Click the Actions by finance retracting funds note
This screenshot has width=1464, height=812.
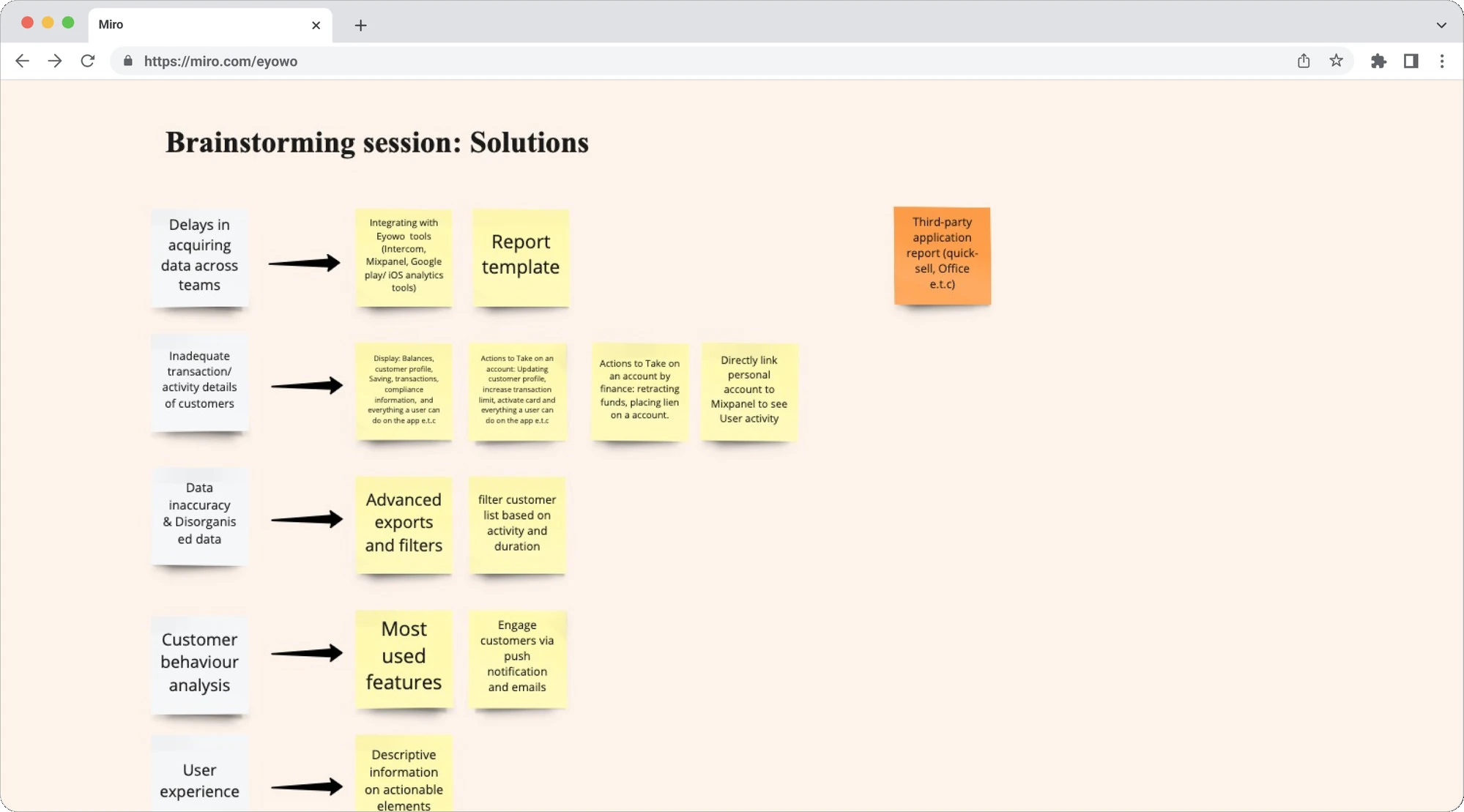(639, 392)
